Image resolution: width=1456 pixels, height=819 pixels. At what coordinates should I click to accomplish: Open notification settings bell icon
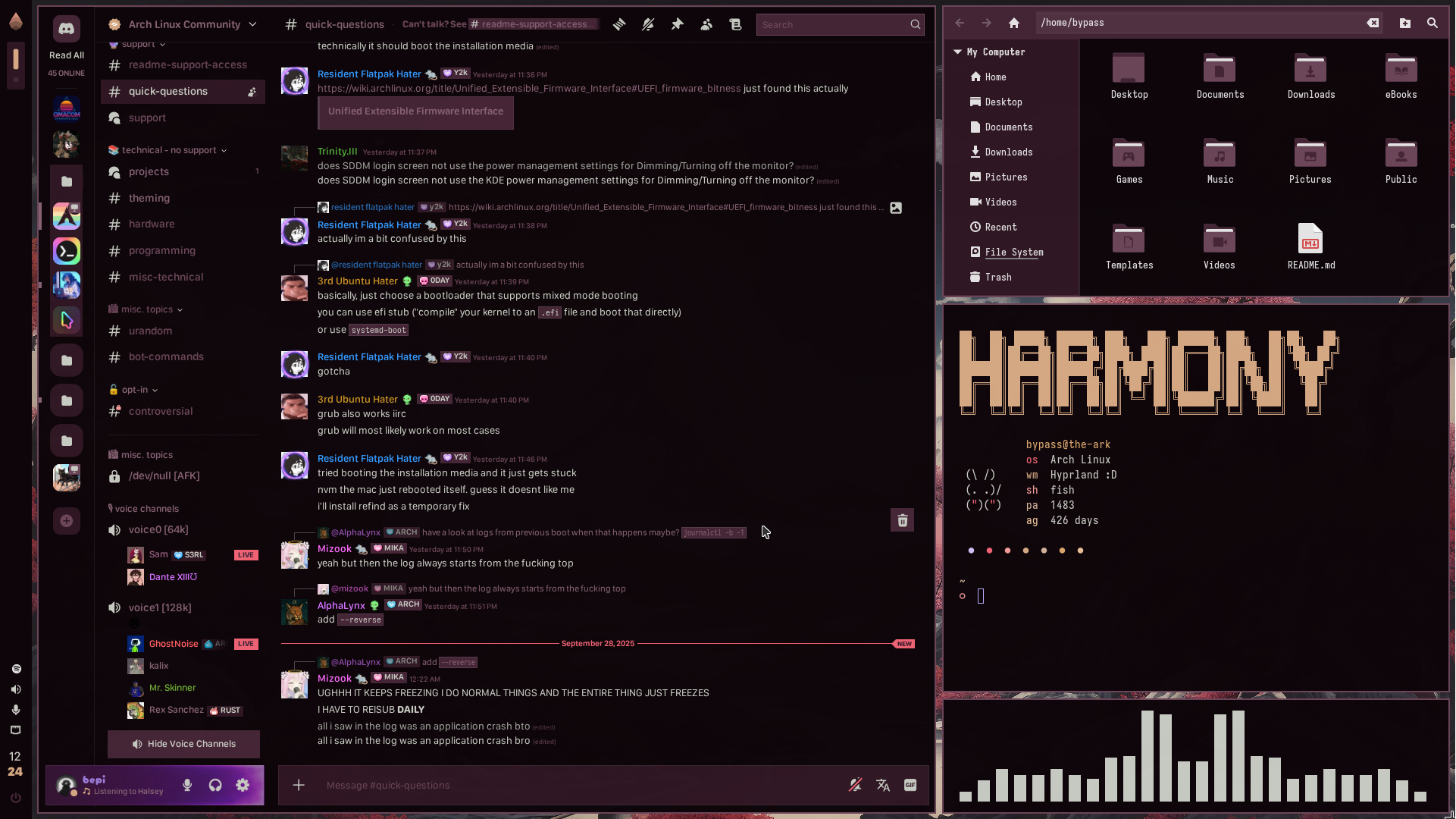(x=648, y=24)
